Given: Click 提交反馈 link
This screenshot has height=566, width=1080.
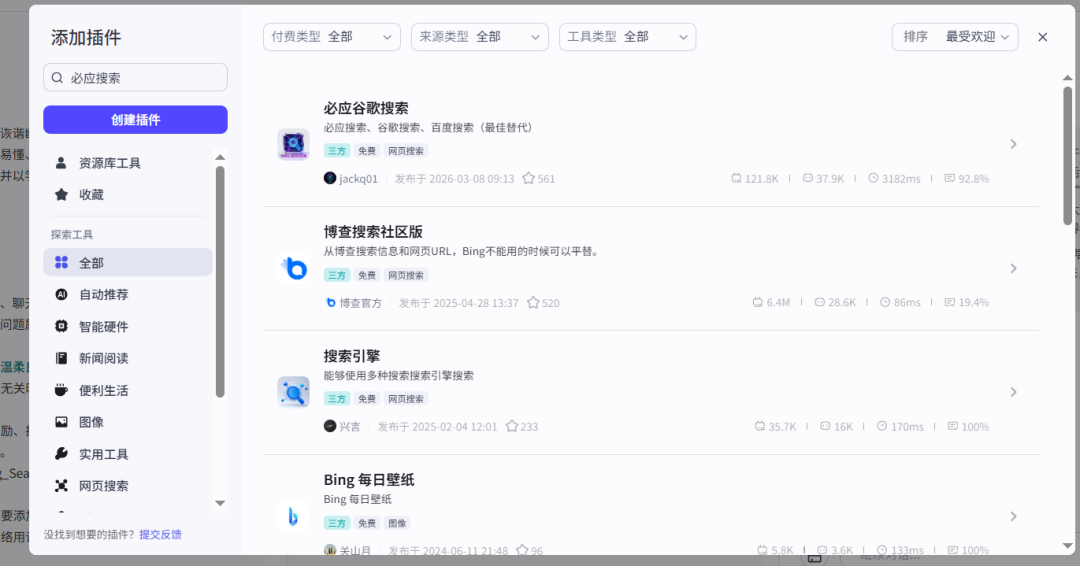Looking at the screenshot, I should [160, 534].
